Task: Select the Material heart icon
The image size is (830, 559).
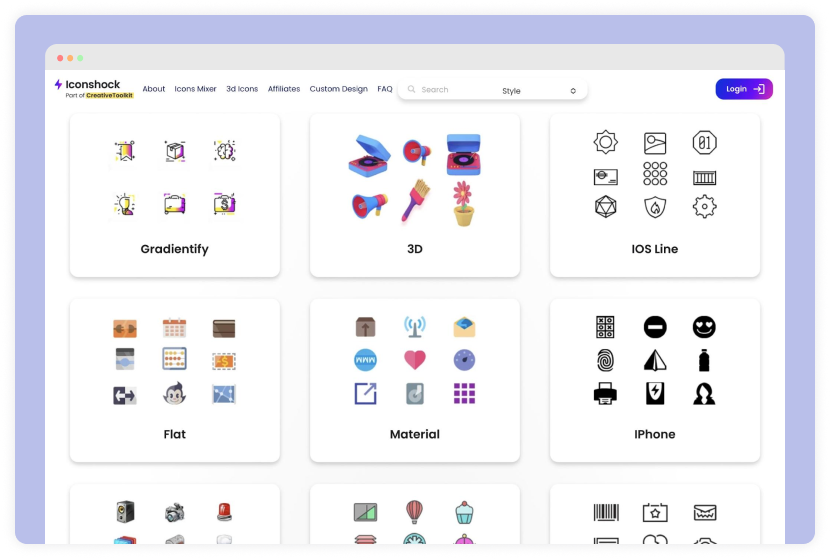Action: point(414,360)
